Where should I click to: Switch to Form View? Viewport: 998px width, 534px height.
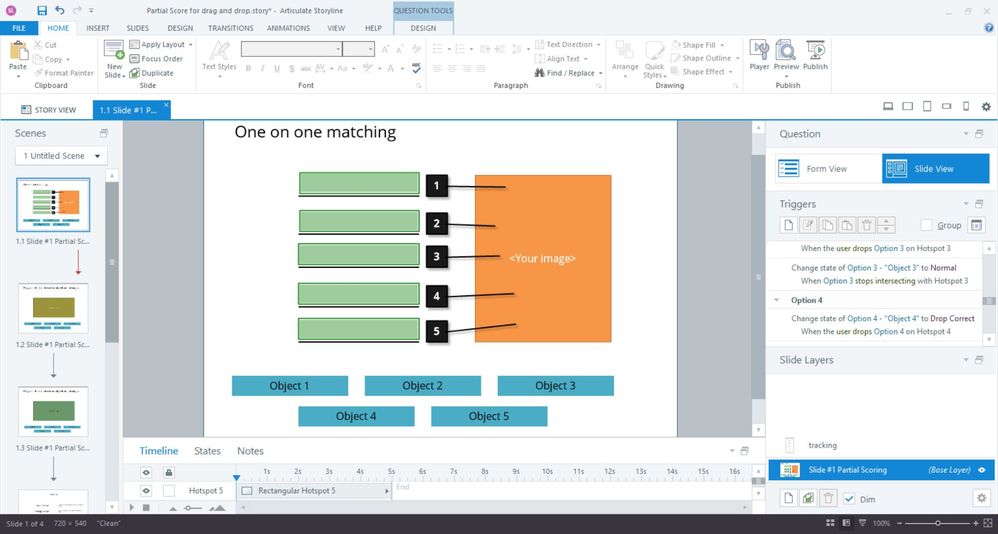click(824, 169)
